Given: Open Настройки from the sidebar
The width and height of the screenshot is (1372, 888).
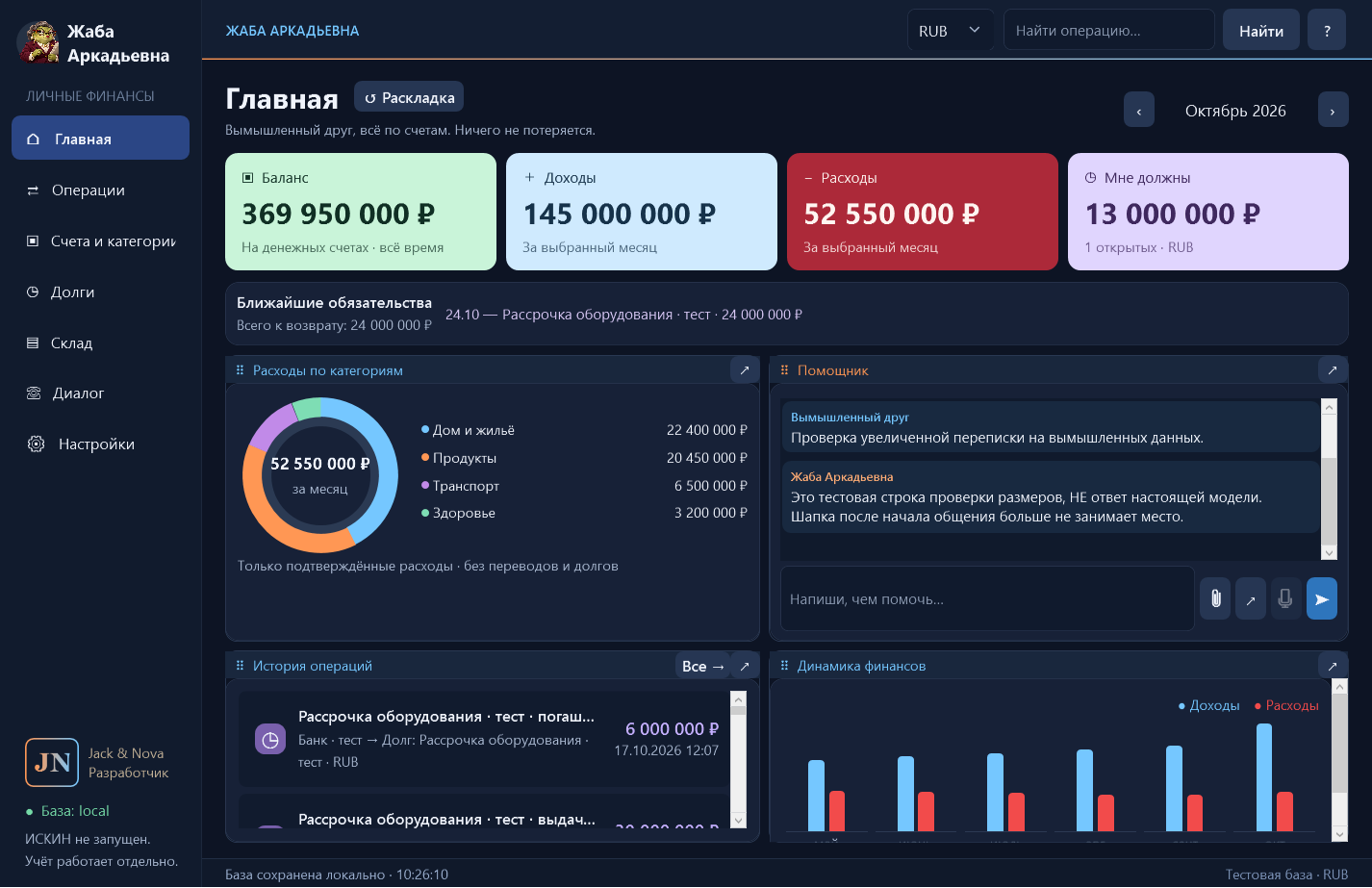Looking at the screenshot, I should click(100, 444).
